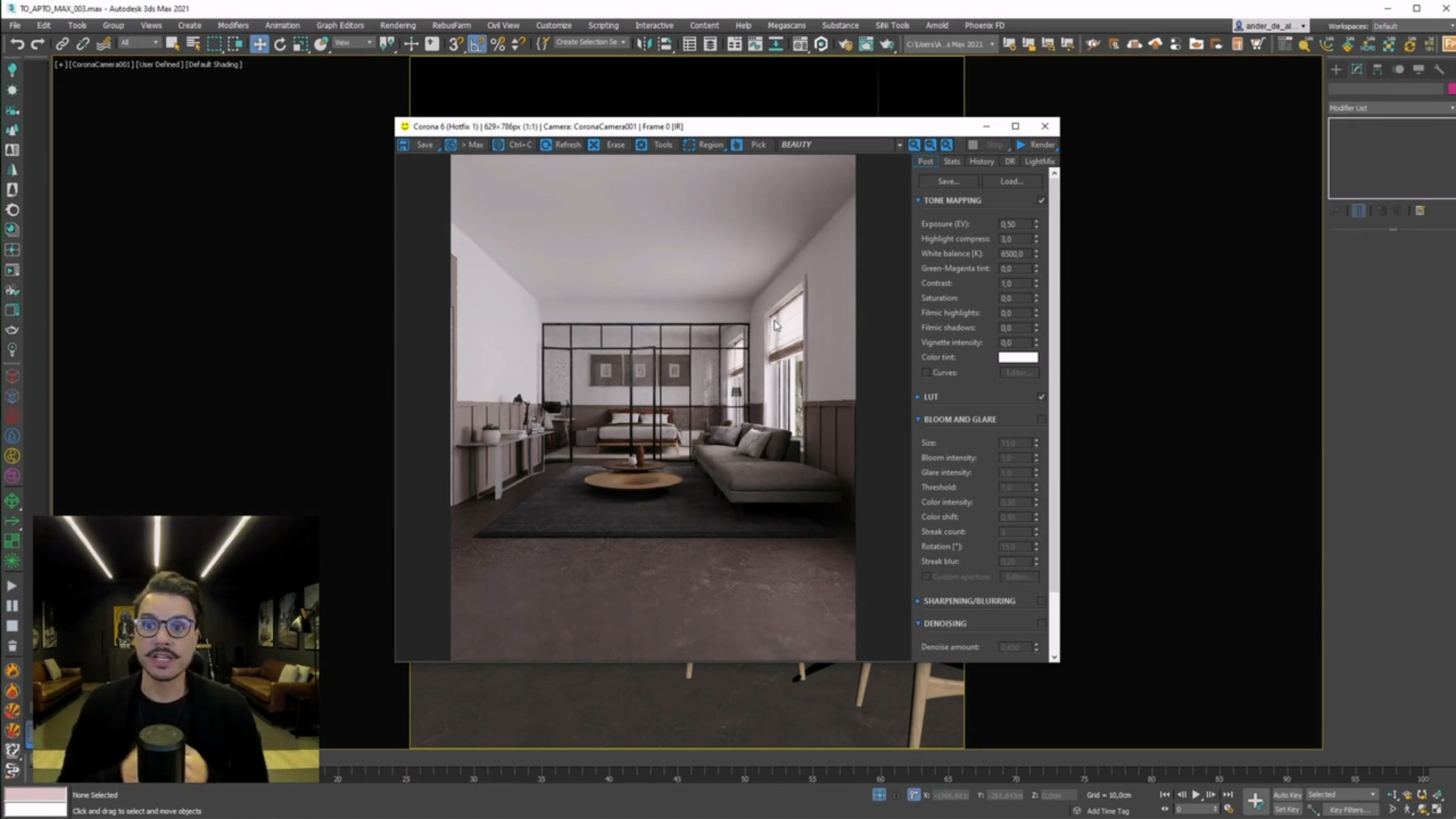Click the Pick tool in VFB

click(x=750, y=145)
